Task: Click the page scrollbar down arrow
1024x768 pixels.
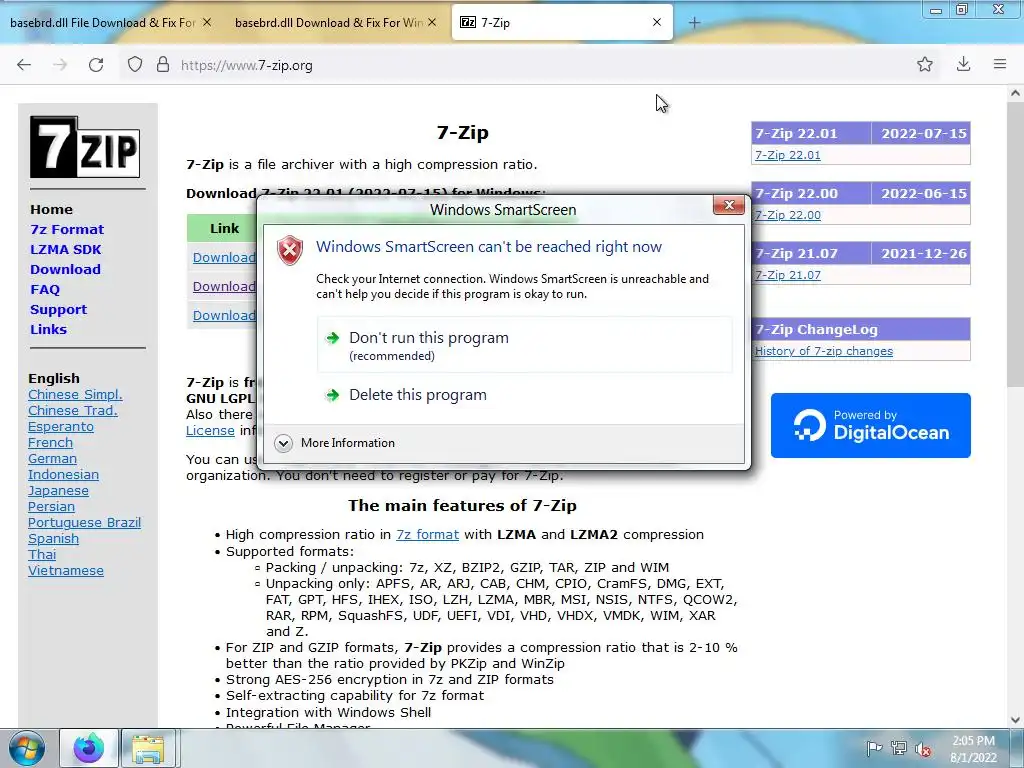Action: point(1015,720)
